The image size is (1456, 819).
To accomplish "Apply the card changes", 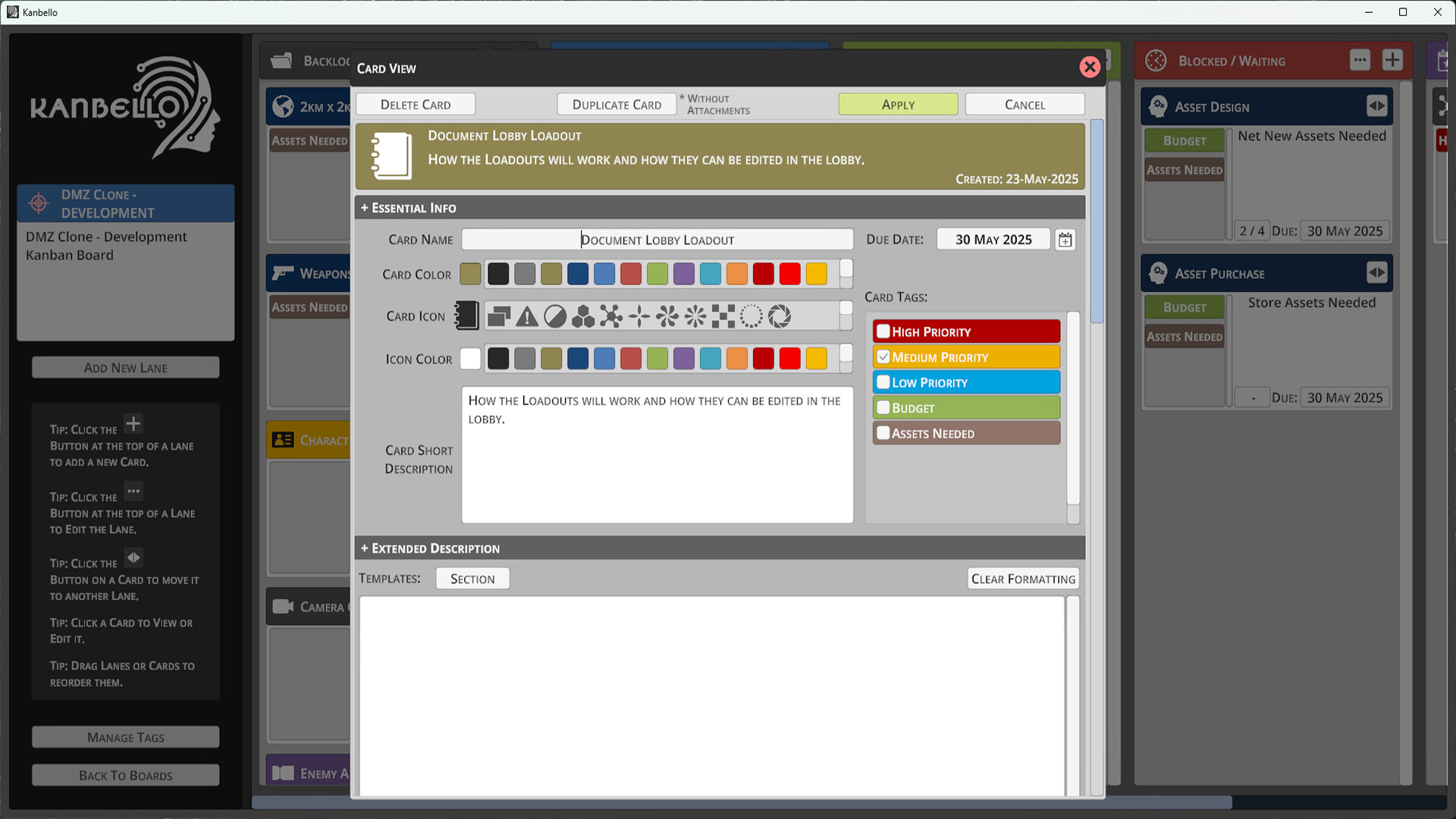I will (898, 104).
